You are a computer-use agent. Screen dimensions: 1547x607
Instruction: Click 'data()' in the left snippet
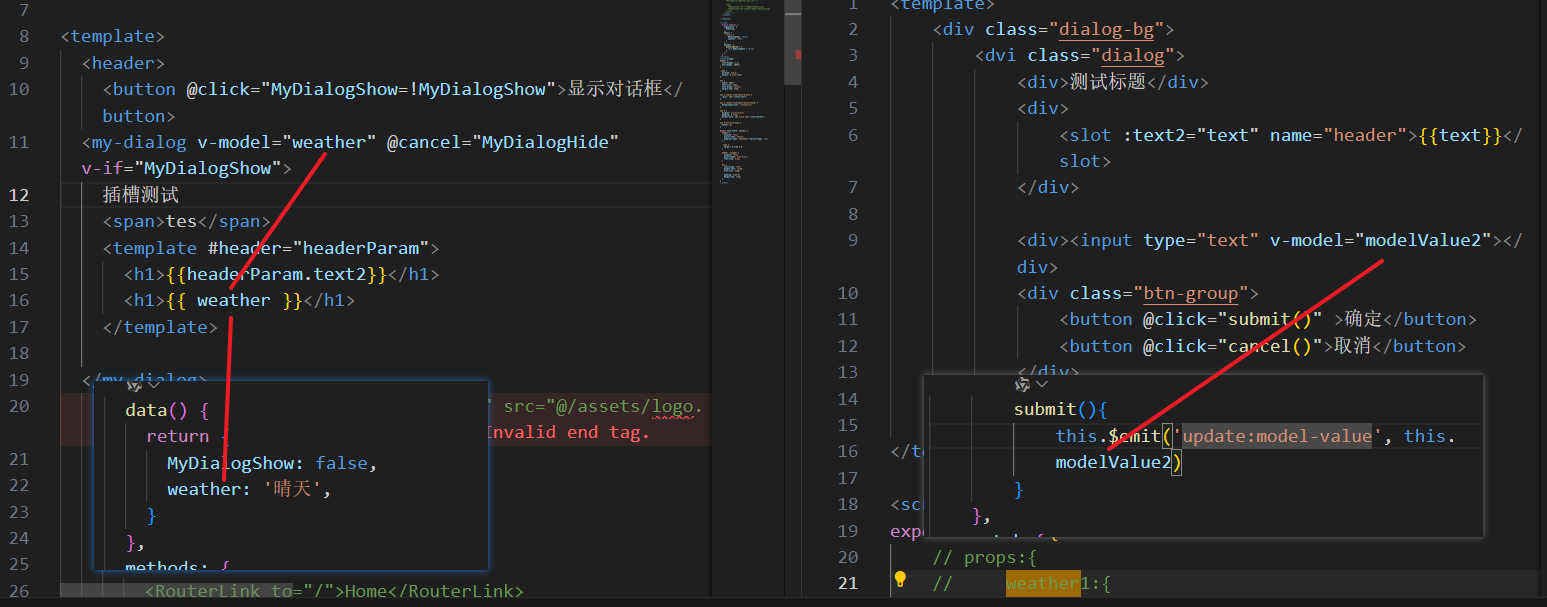point(156,410)
